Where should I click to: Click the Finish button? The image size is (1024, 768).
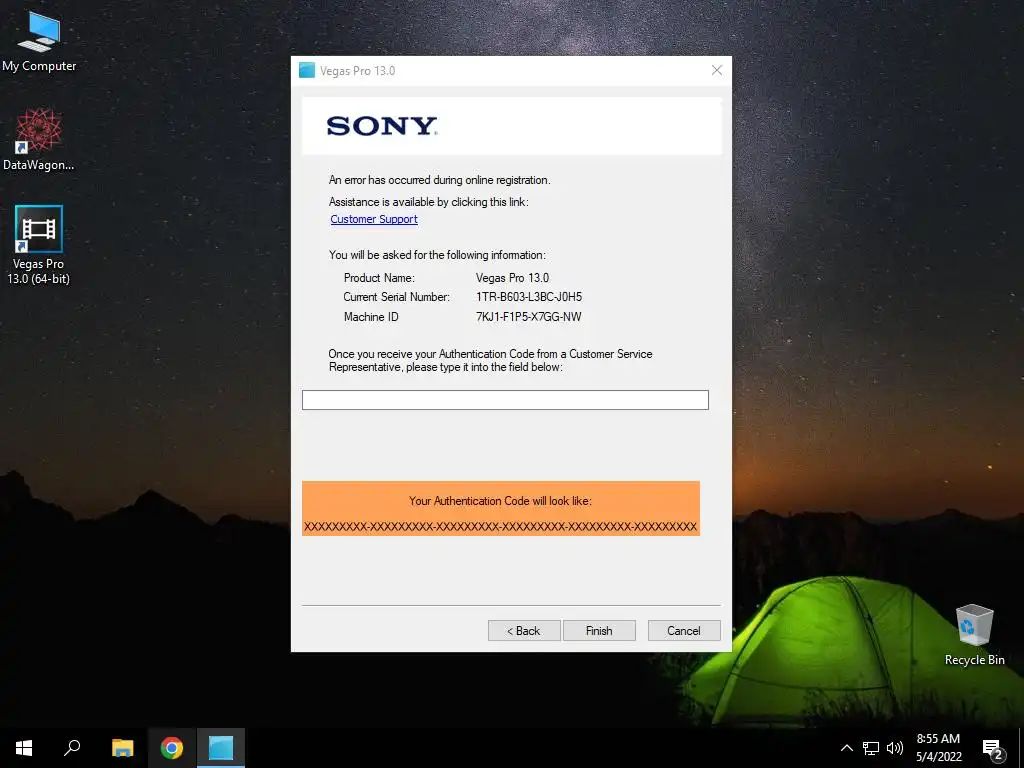(599, 631)
